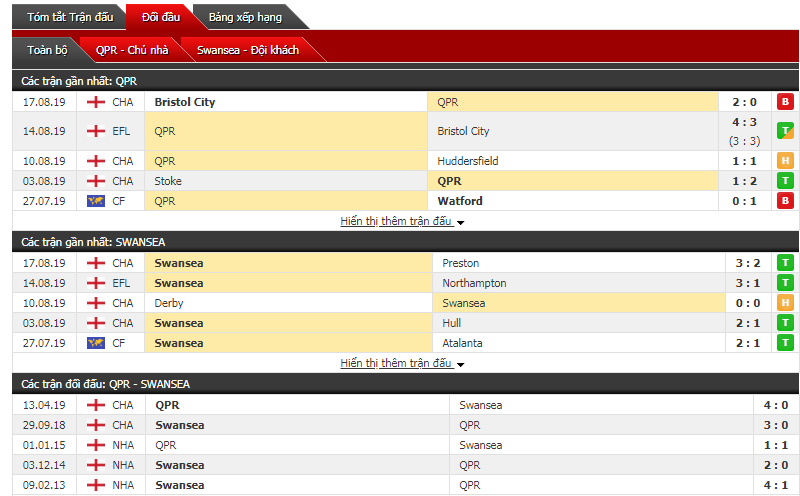The width and height of the screenshot is (800, 496).
Task: Click England flag in QPR vs Huddersfield row
Action: (x=95, y=161)
